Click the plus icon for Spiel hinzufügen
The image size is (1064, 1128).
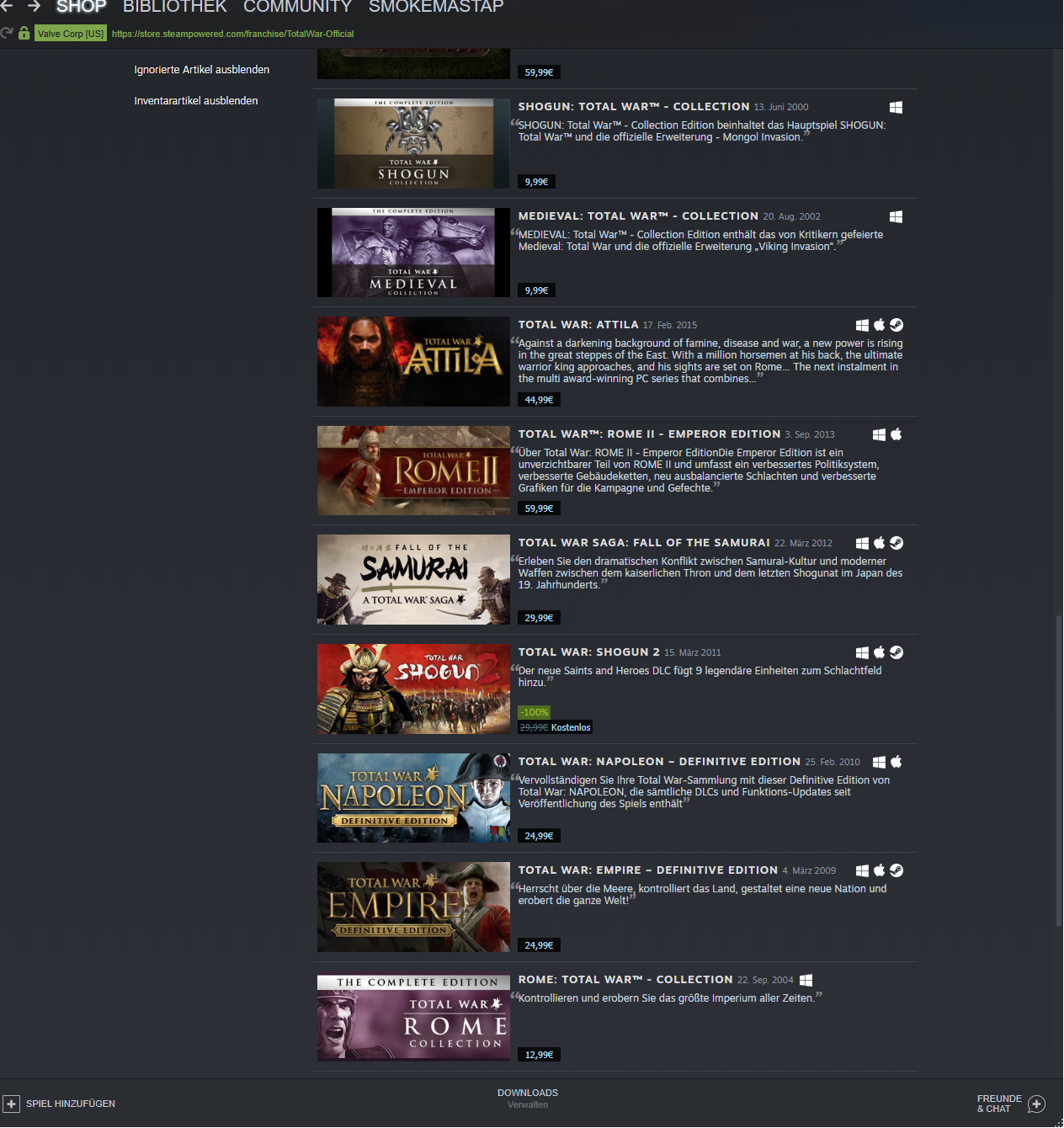pos(11,1104)
